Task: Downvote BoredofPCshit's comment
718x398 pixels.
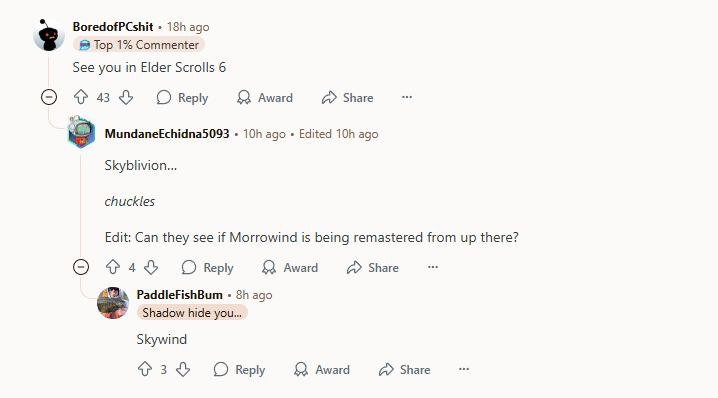Action: (x=126, y=97)
